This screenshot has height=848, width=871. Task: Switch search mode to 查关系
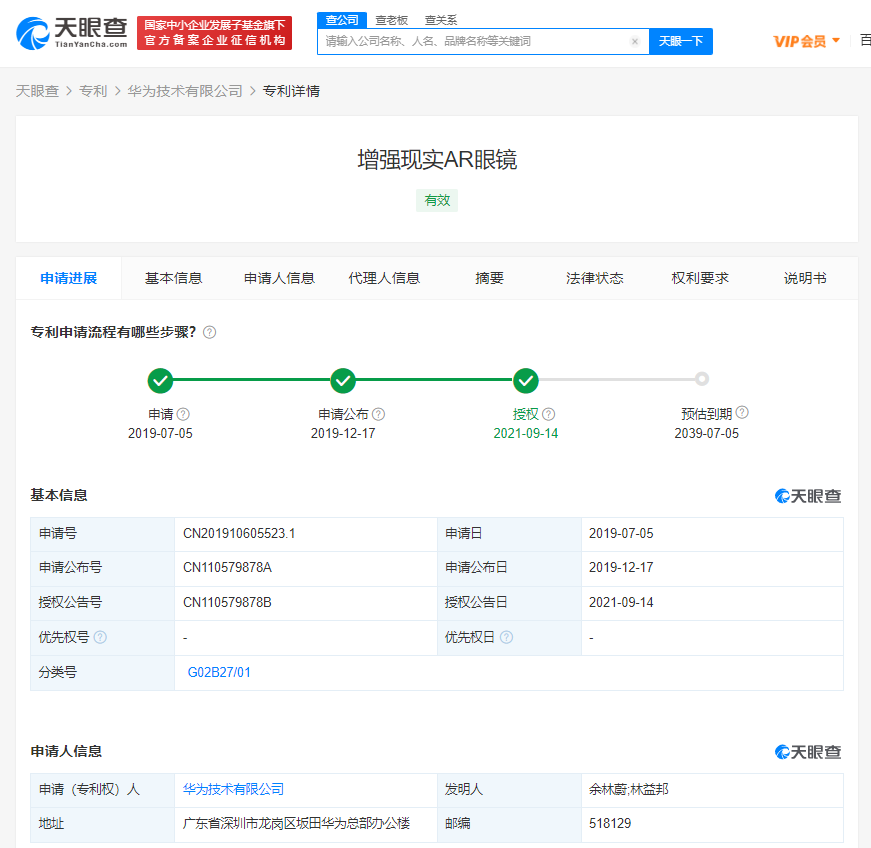[x=441, y=21]
